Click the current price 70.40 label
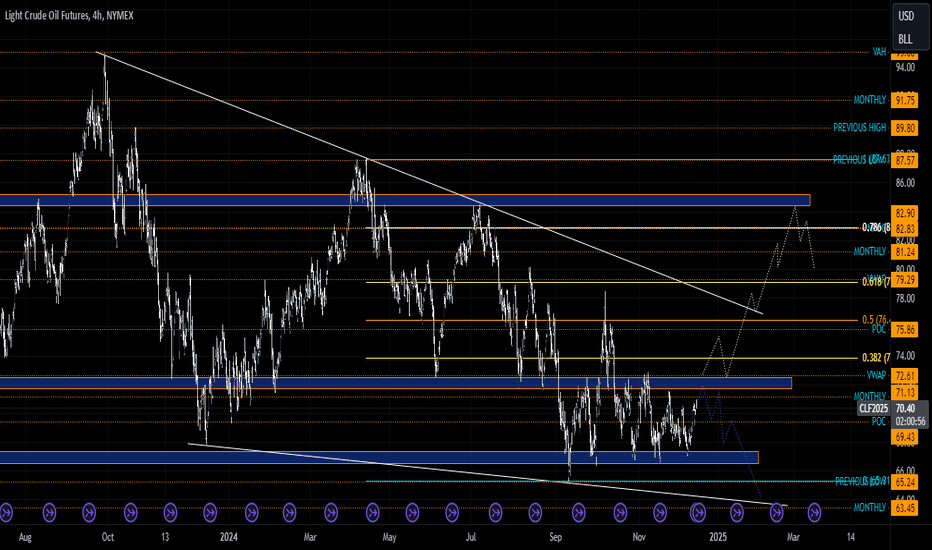932x550 pixels. coord(905,408)
